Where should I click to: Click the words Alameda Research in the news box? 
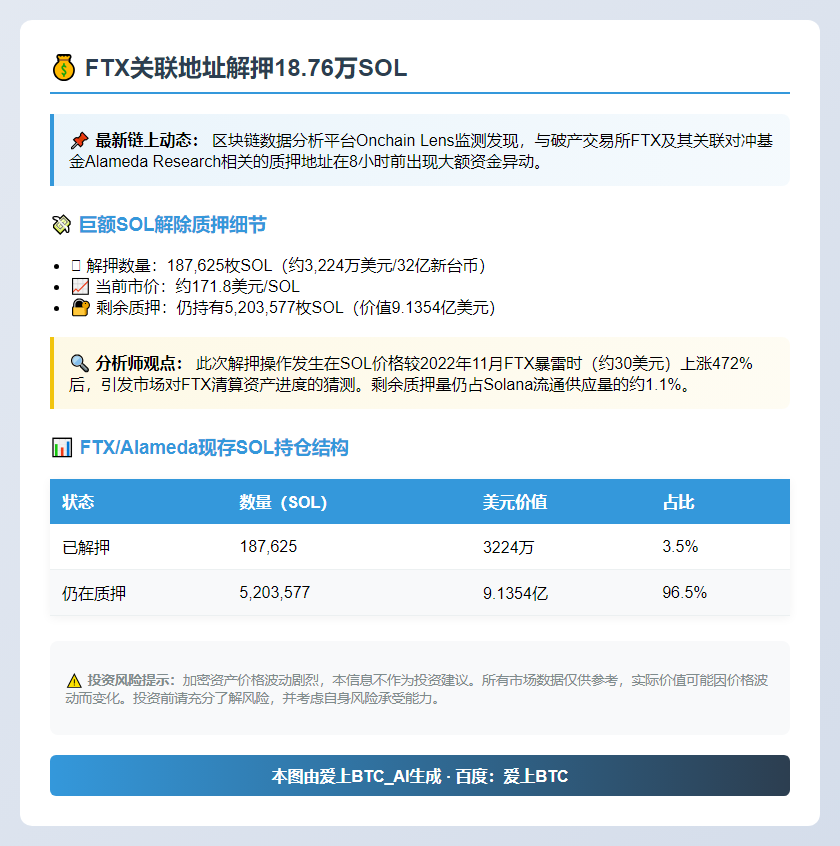(x=153, y=161)
